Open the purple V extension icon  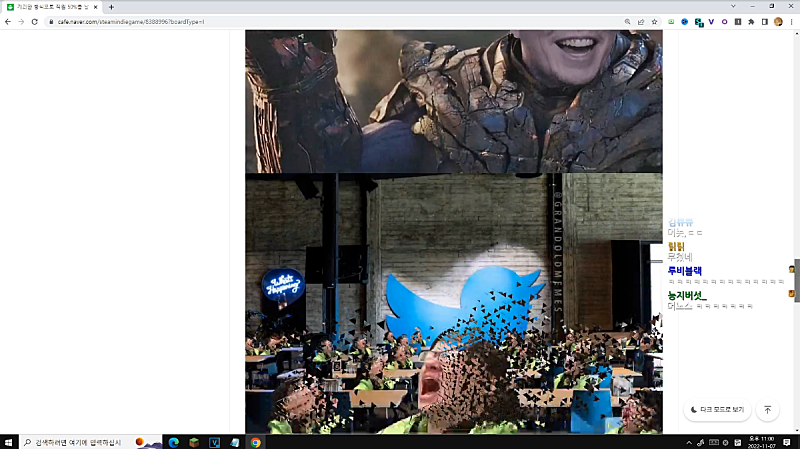click(711, 22)
